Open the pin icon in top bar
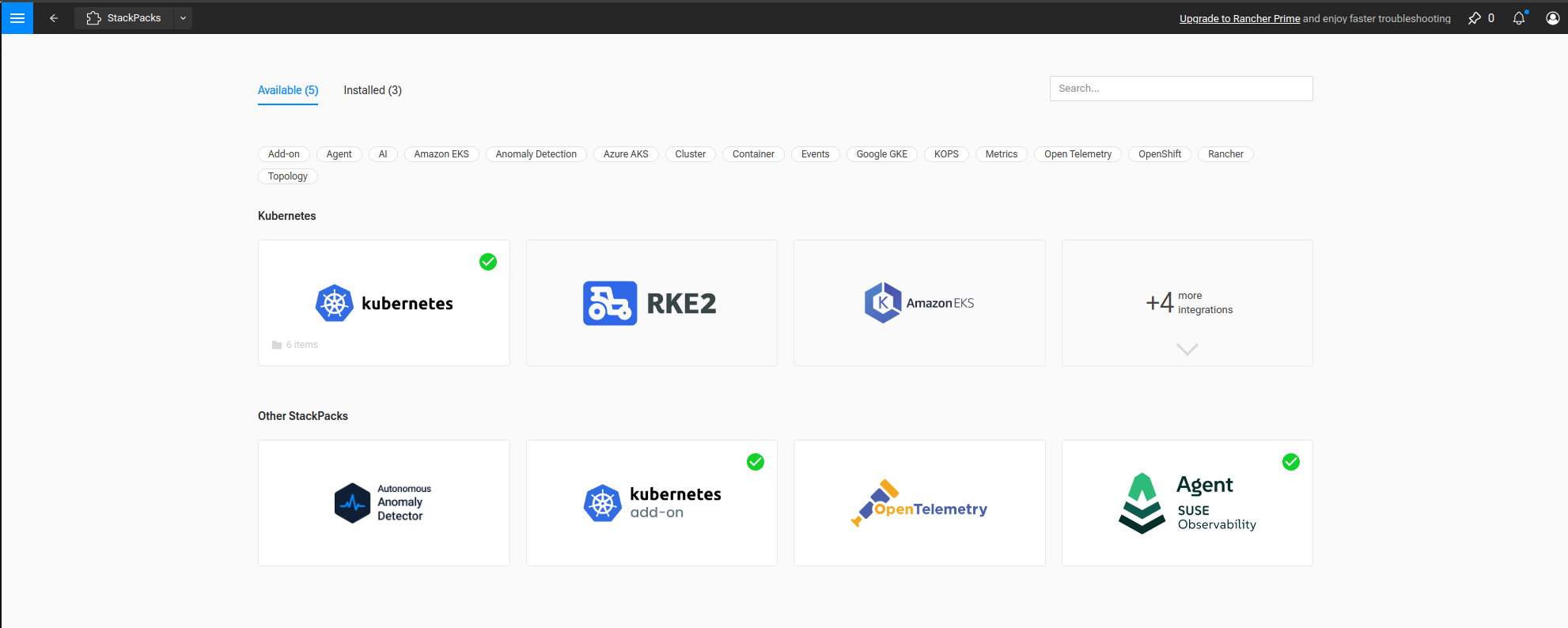The image size is (1568, 628). point(1474,18)
